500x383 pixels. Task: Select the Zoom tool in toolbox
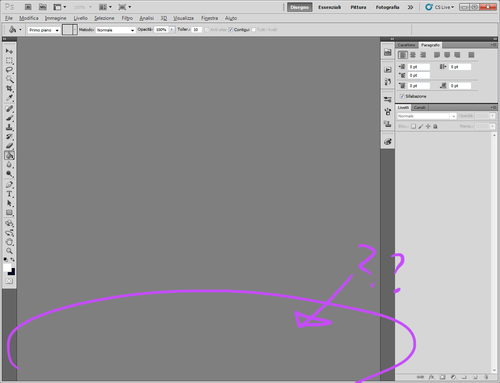point(9,251)
